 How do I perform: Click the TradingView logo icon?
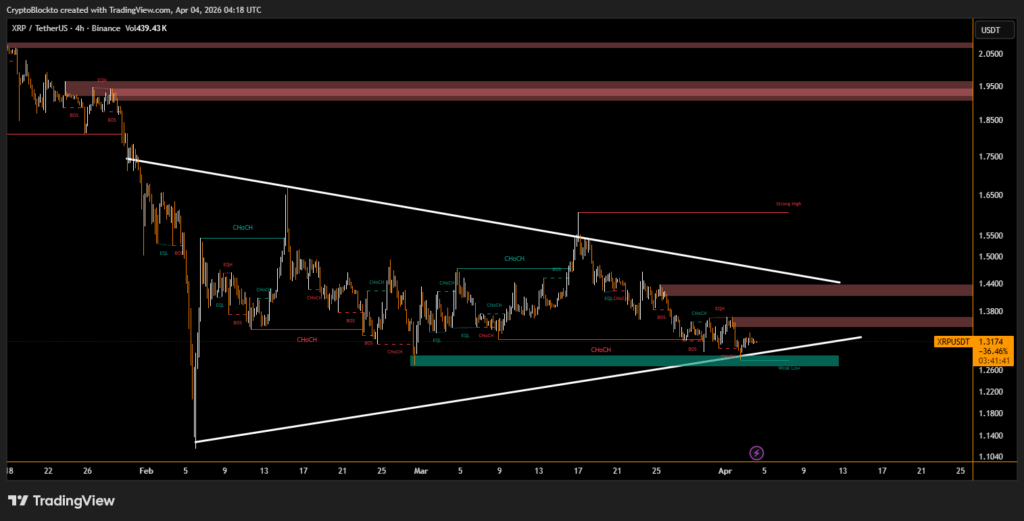click(19, 500)
